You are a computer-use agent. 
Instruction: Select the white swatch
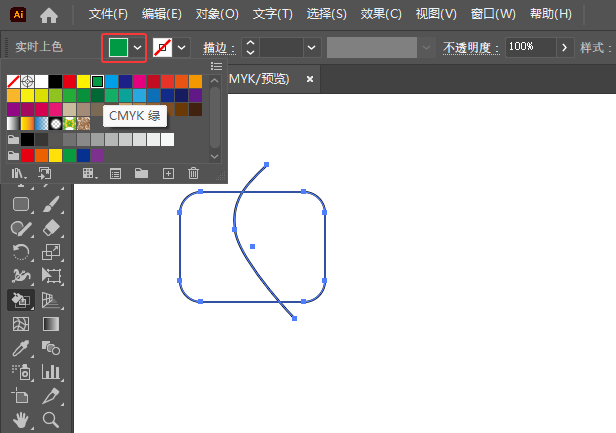coord(41,81)
